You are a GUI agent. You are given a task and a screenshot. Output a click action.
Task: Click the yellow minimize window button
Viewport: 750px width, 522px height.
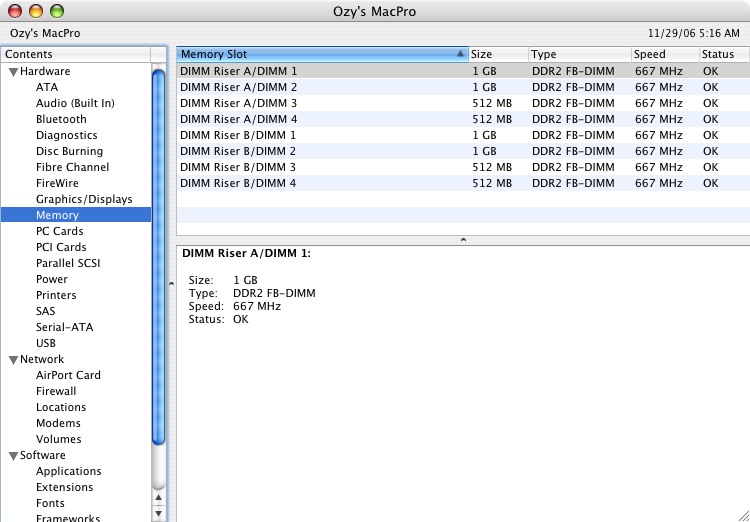36,12
